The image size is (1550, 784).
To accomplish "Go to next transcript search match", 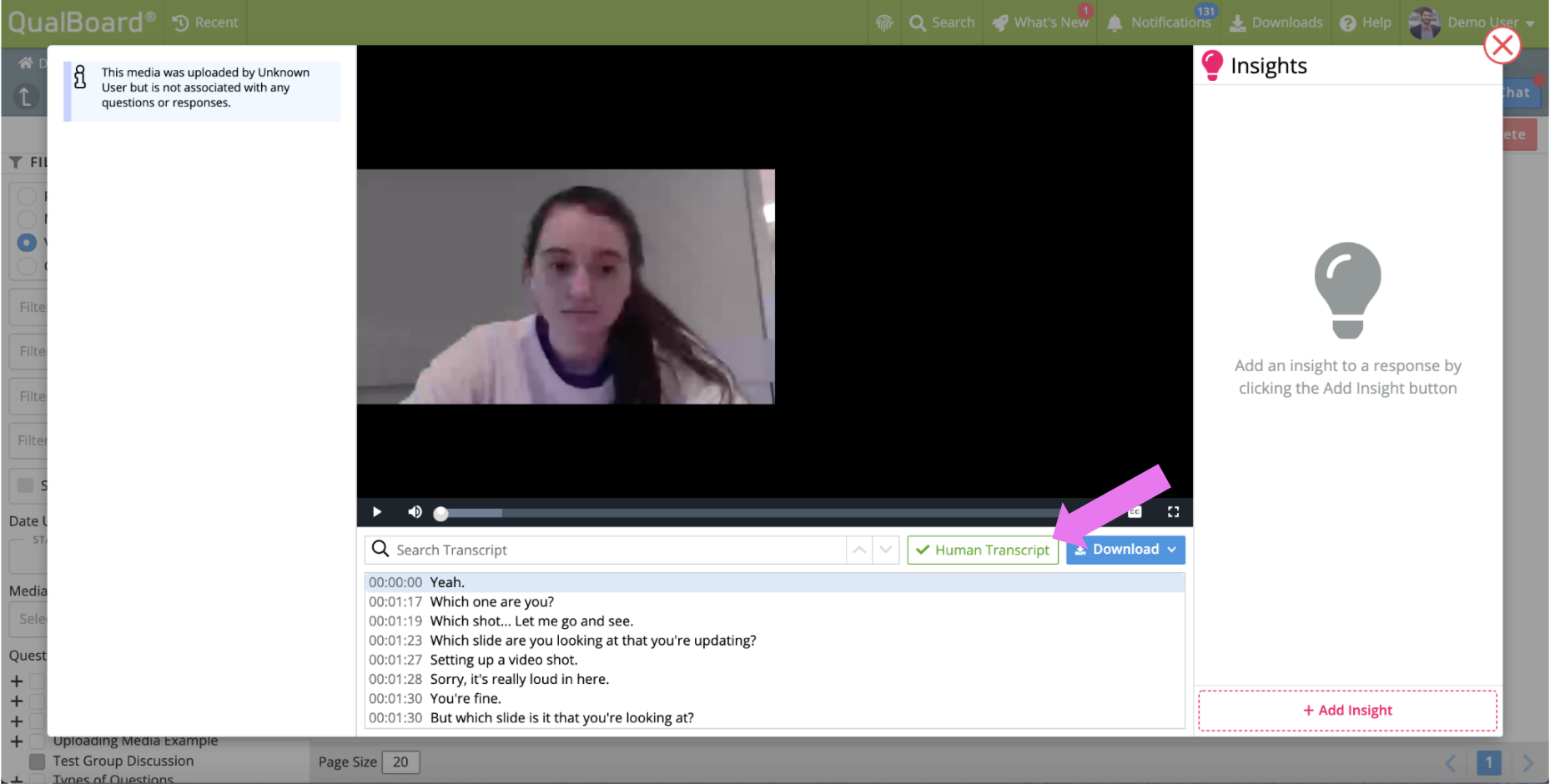I will [x=886, y=550].
